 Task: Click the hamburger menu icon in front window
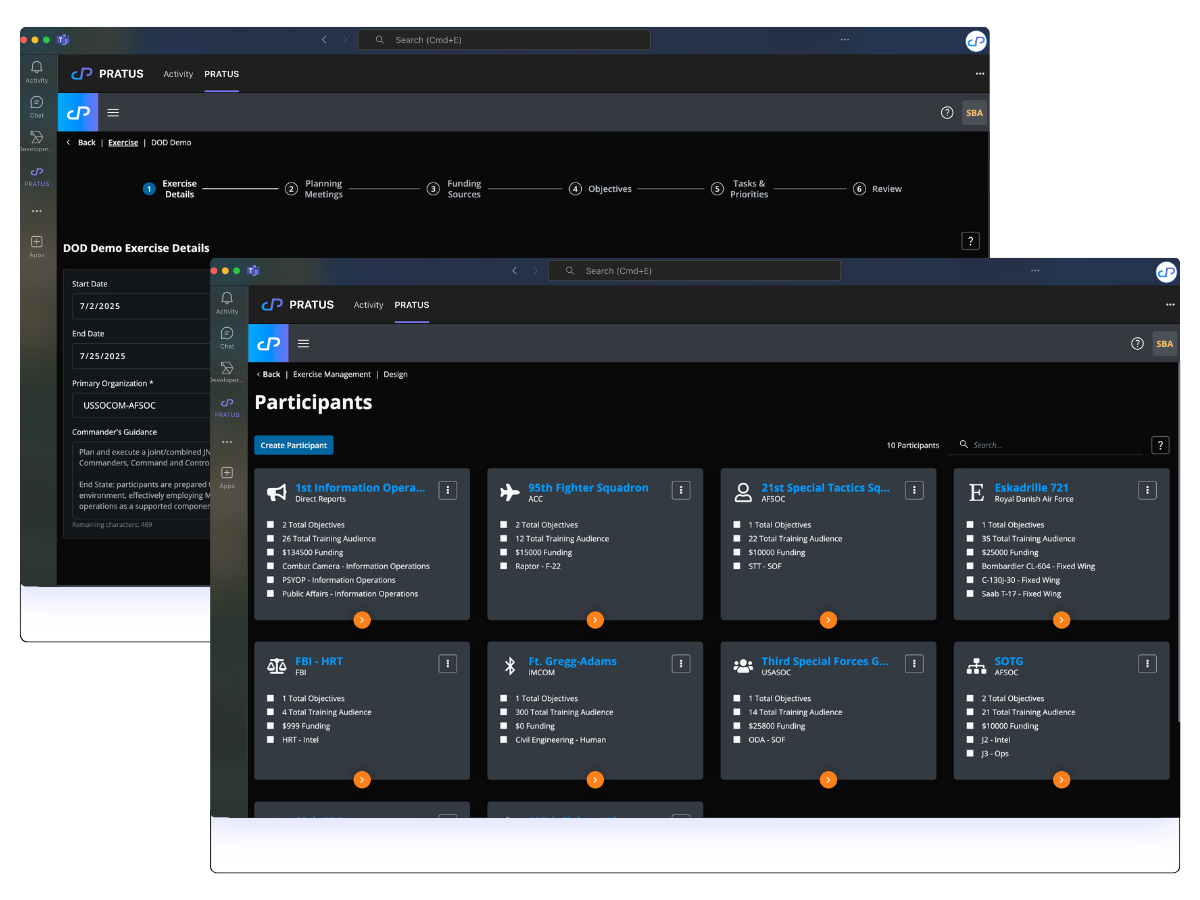point(303,343)
